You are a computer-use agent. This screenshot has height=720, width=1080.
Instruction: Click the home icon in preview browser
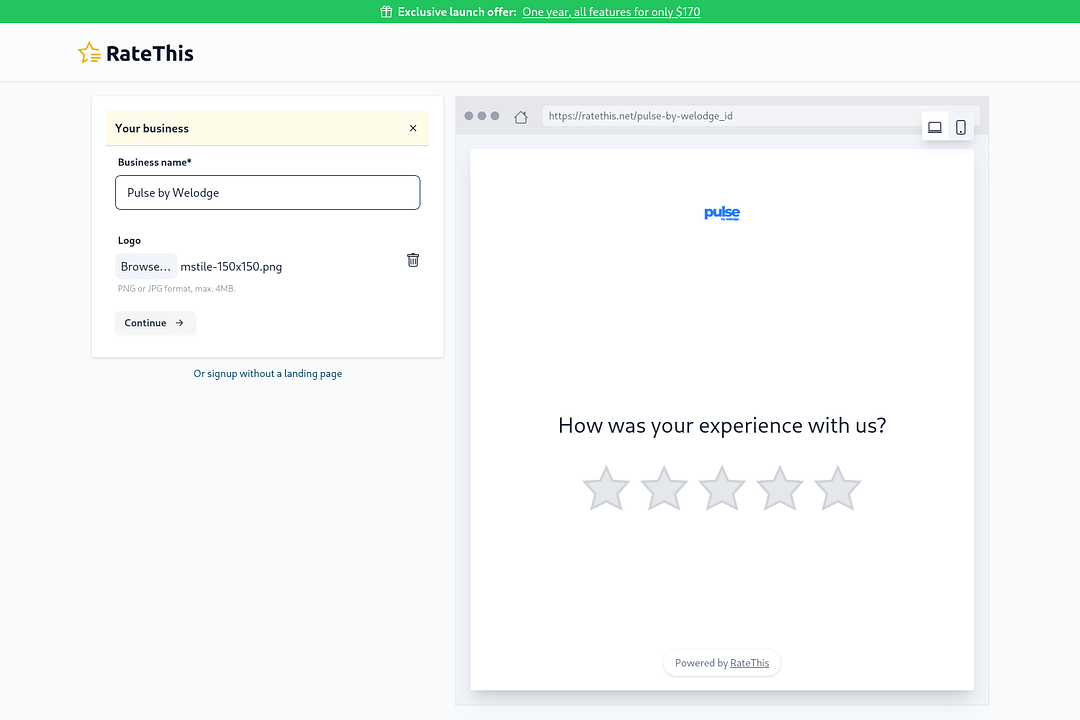click(x=521, y=117)
